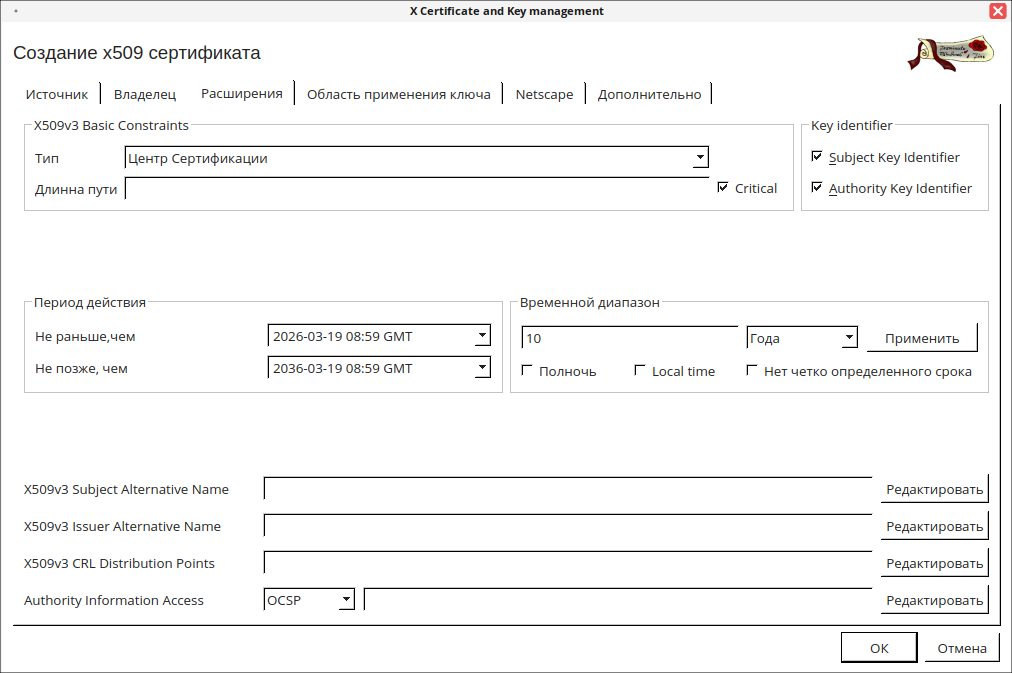Uncheck Subject Key Identifier
Image resolution: width=1012 pixels, height=673 pixels.
click(817, 157)
